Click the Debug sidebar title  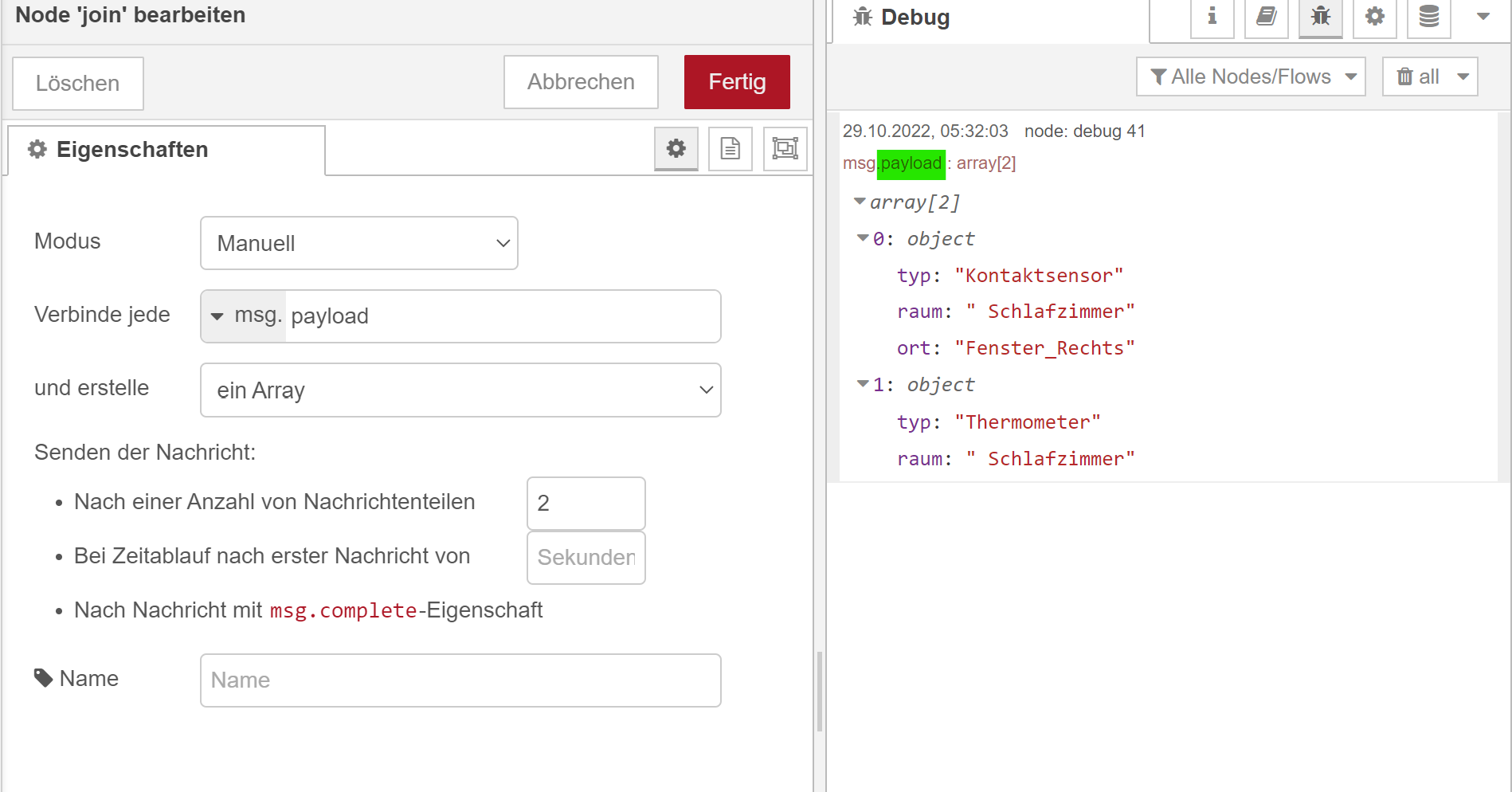click(x=915, y=18)
